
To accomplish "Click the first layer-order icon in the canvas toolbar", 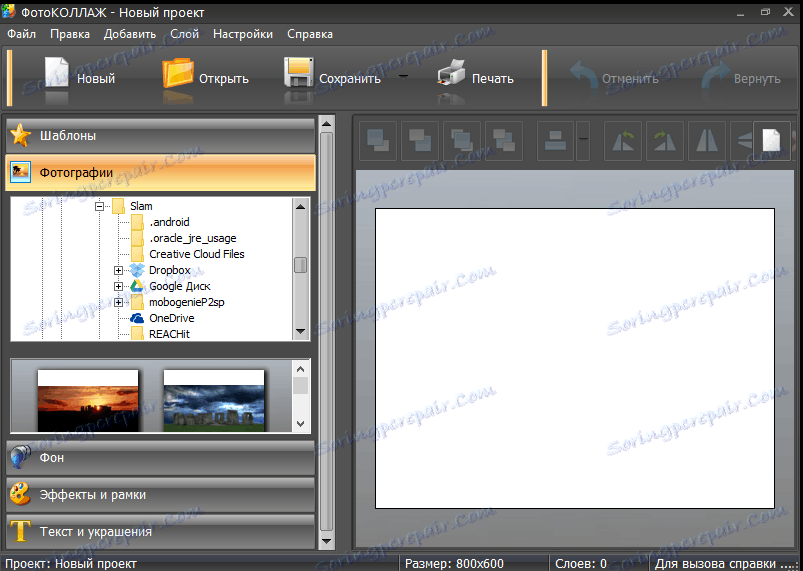I will 378,141.
